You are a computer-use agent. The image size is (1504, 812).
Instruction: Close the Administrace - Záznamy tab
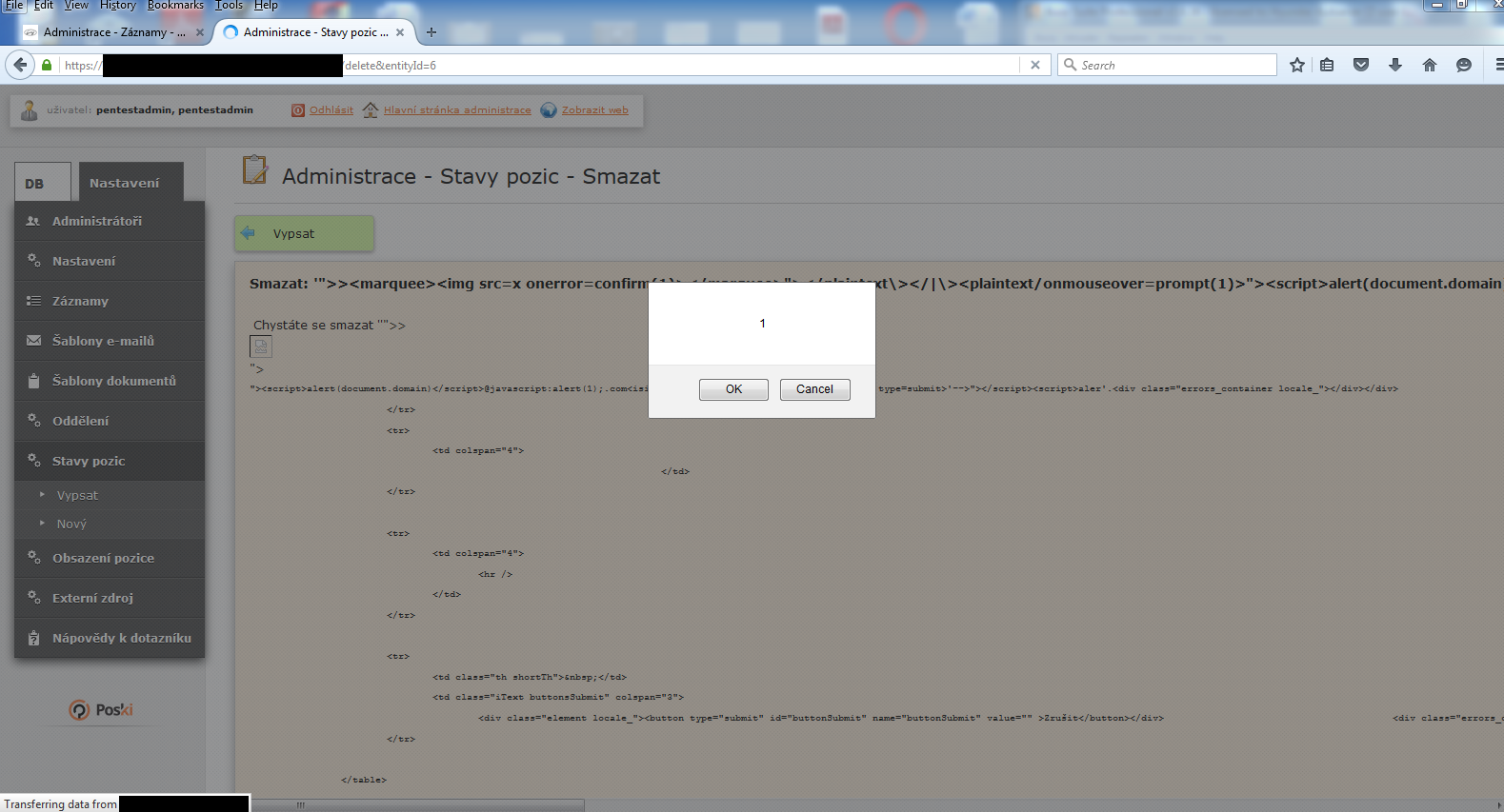click(200, 32)
